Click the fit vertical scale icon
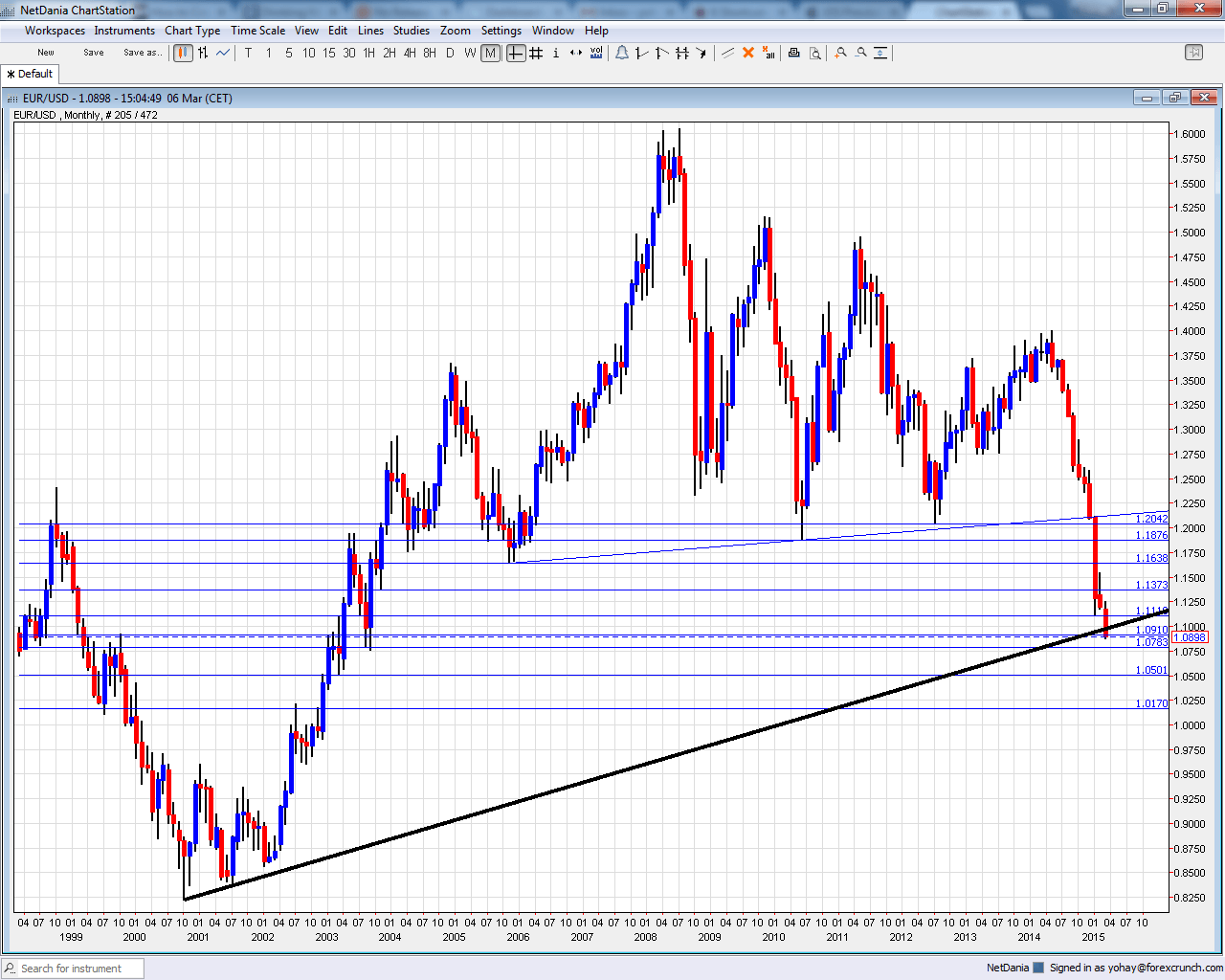1225x980 pixels. 880,53
